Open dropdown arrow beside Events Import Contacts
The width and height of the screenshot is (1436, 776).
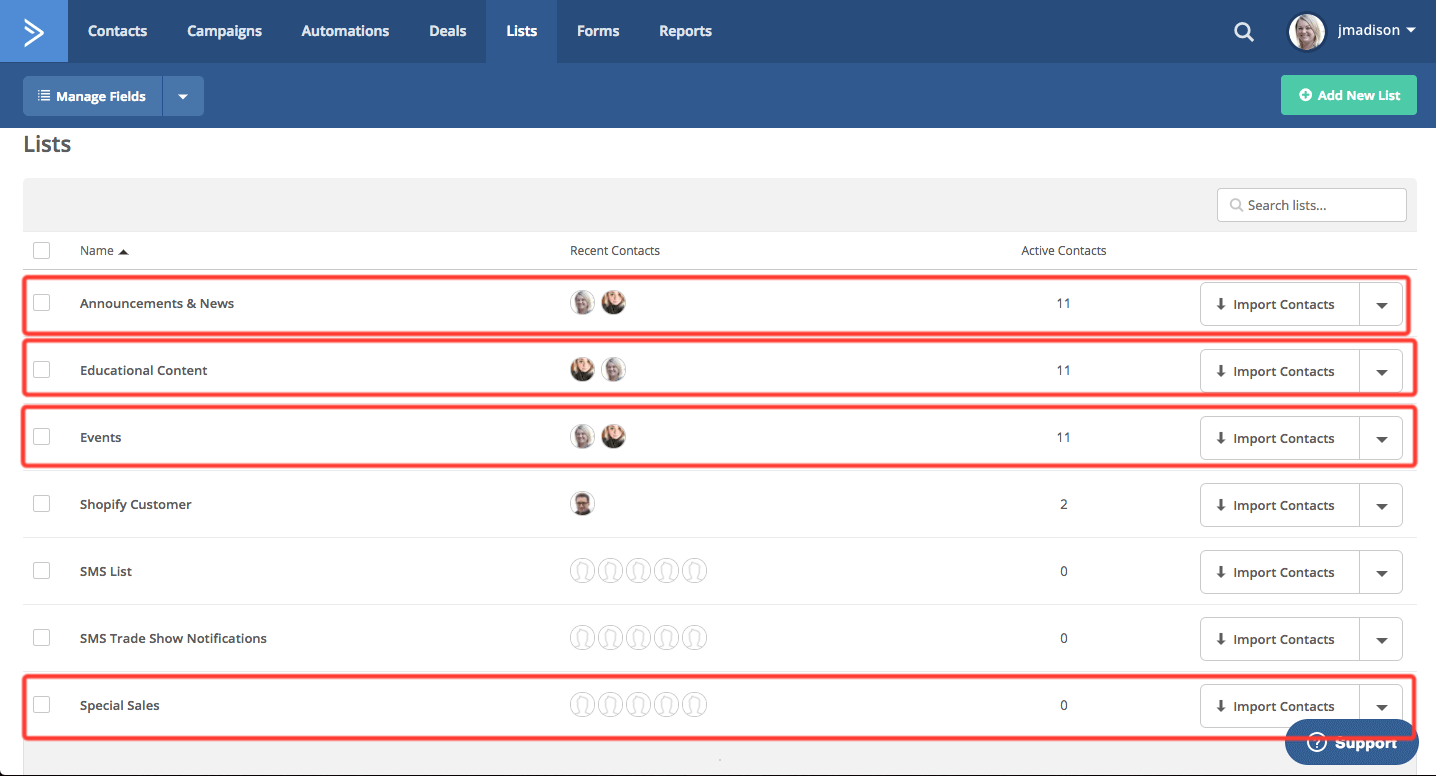(x=1381, y=438)
